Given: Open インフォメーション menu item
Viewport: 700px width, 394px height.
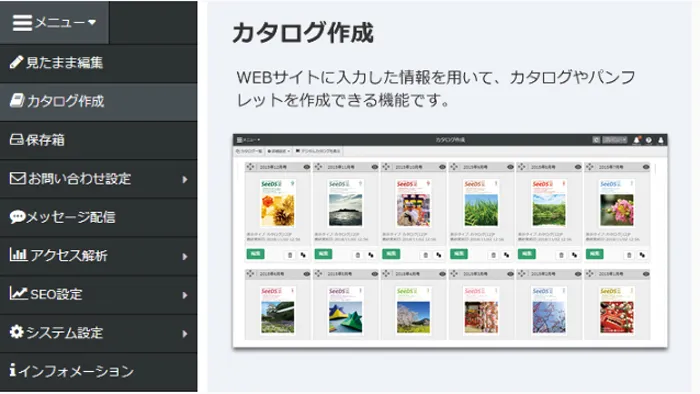Looking at the screenshot, I should click(98, 372).
